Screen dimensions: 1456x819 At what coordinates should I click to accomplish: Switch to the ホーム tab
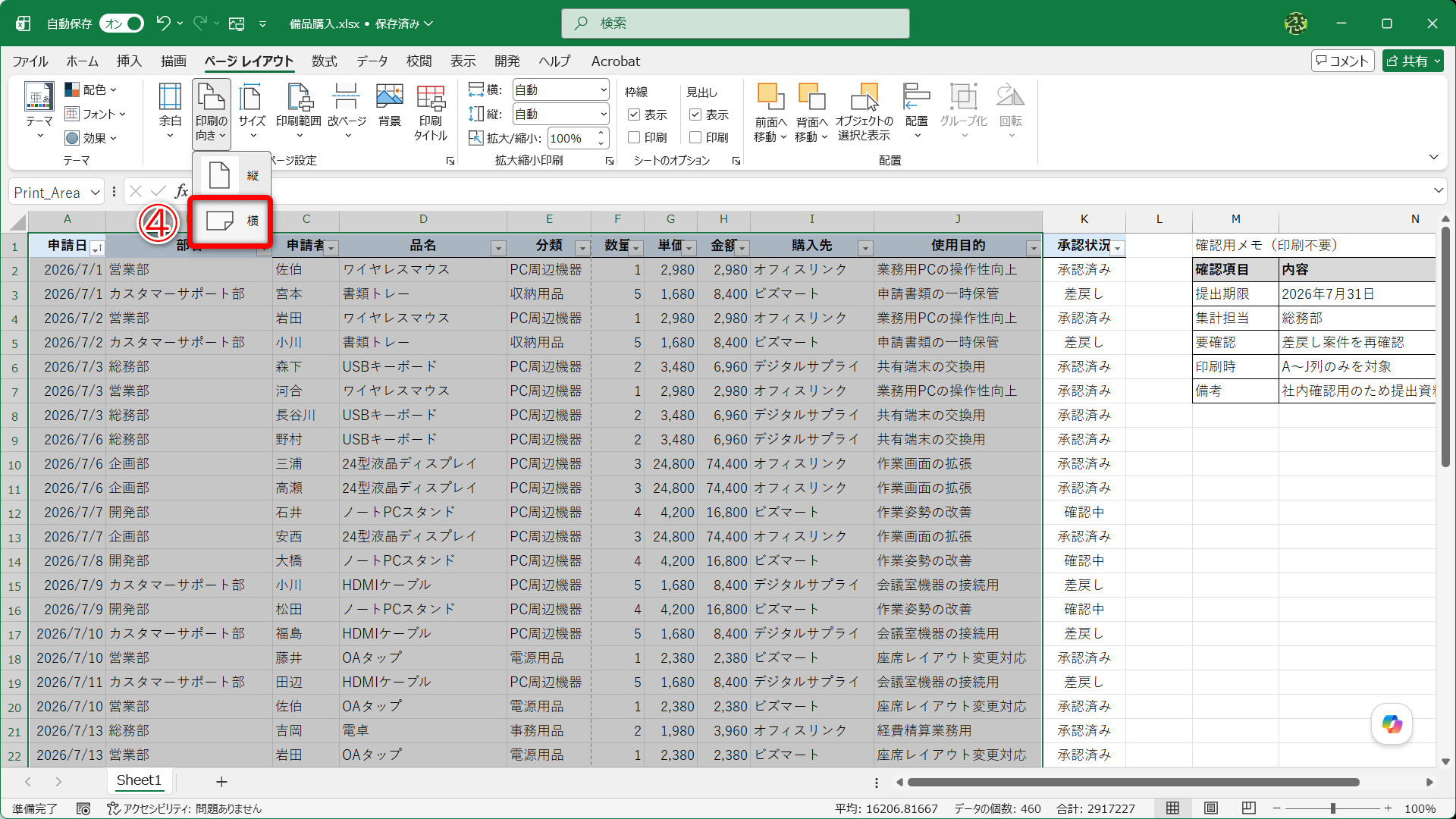tap(82, 61)
